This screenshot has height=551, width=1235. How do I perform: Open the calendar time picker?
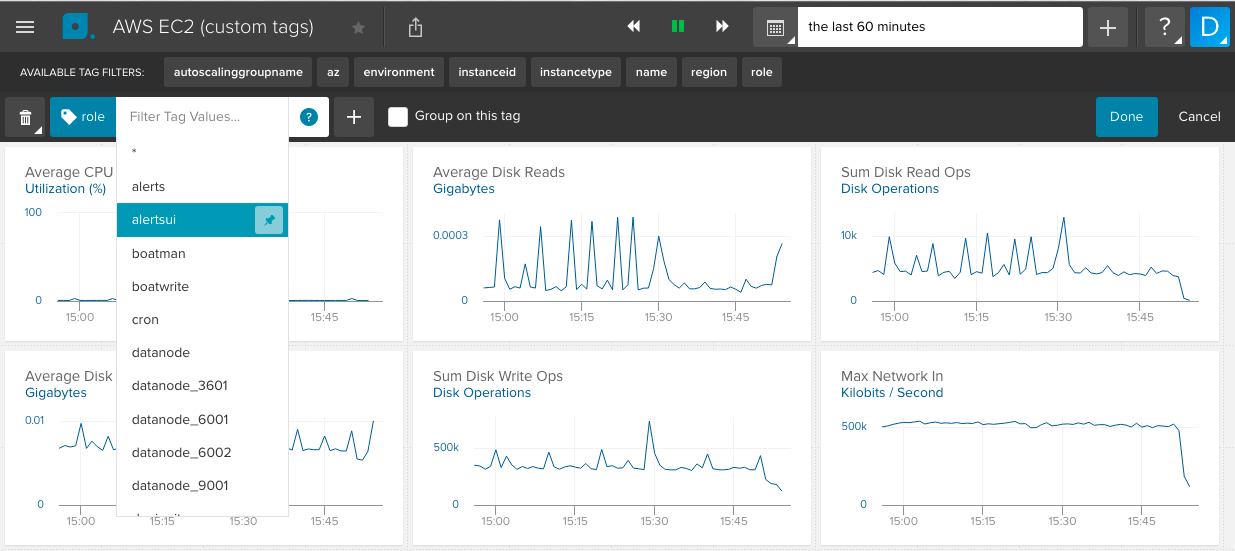click(x=775, y=28)
